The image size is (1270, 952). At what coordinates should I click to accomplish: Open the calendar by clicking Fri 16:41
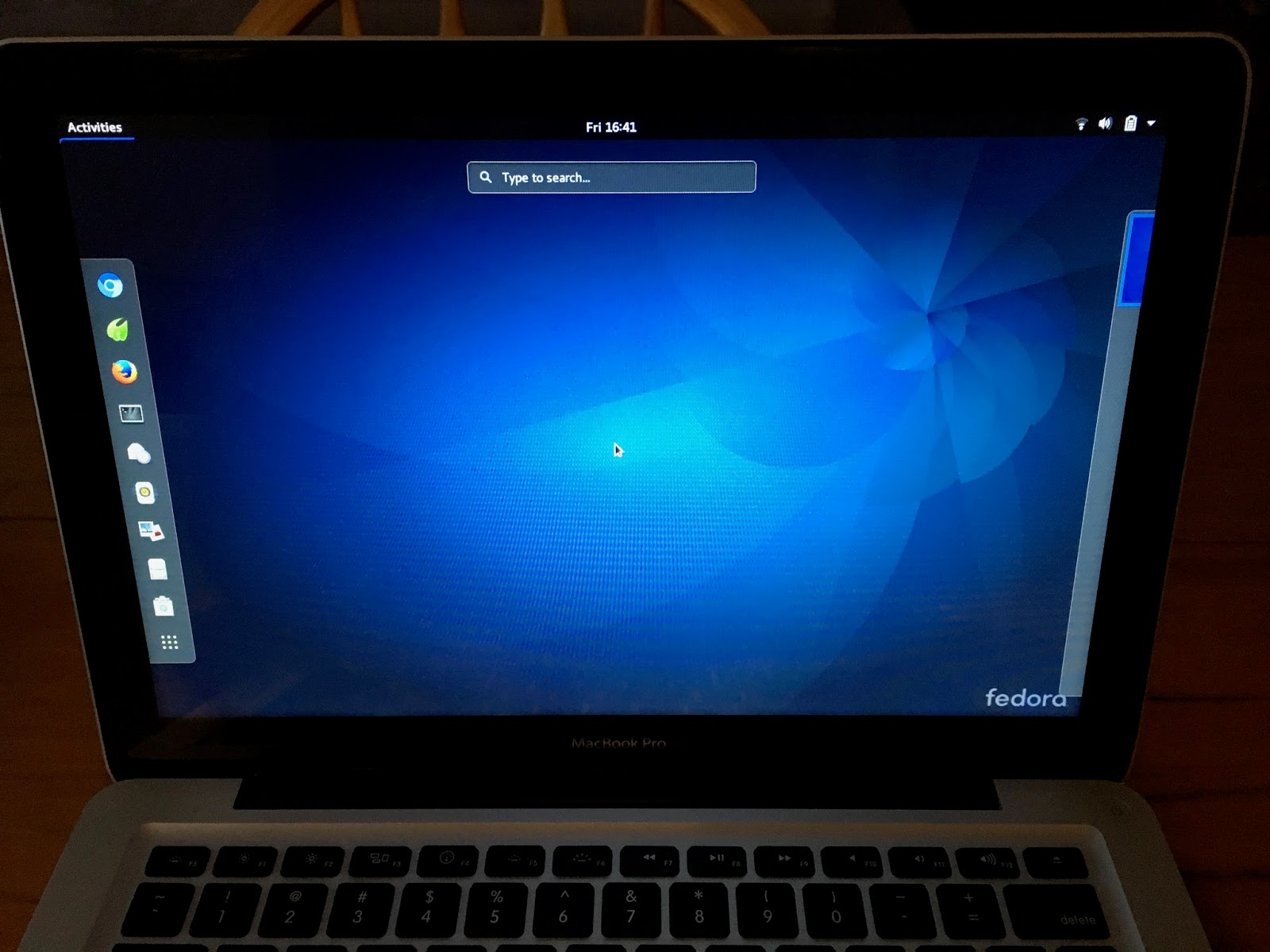click(x=613, y=125)
